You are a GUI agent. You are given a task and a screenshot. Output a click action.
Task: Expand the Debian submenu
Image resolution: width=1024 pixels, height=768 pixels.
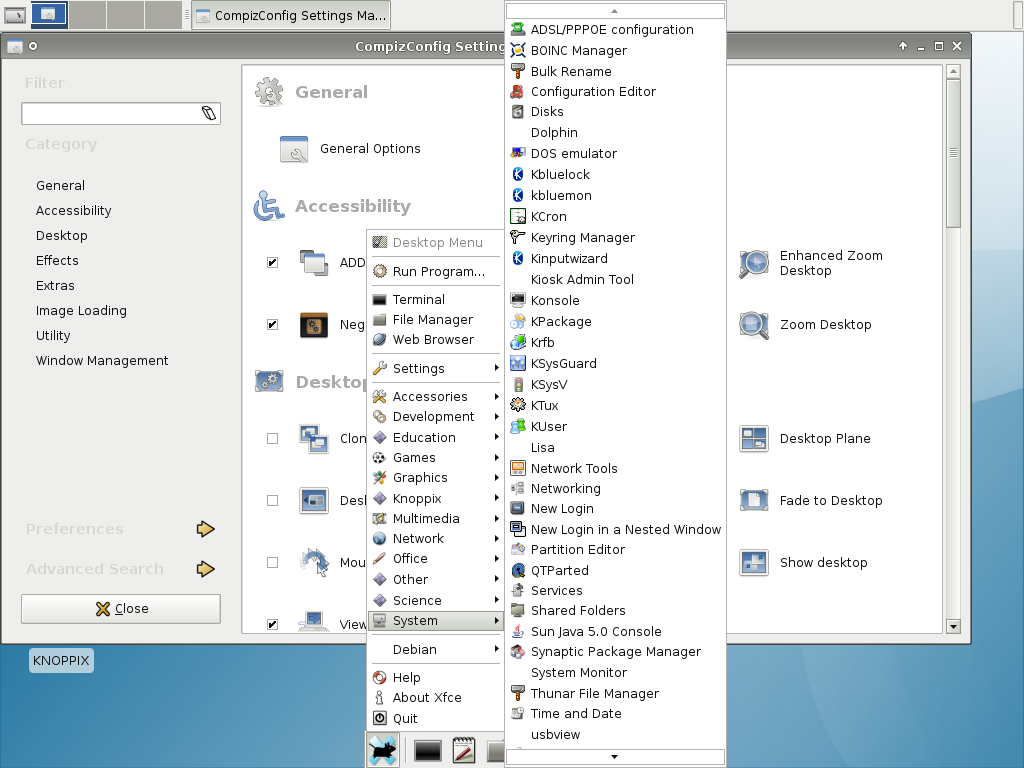click(x=436, y=649)
